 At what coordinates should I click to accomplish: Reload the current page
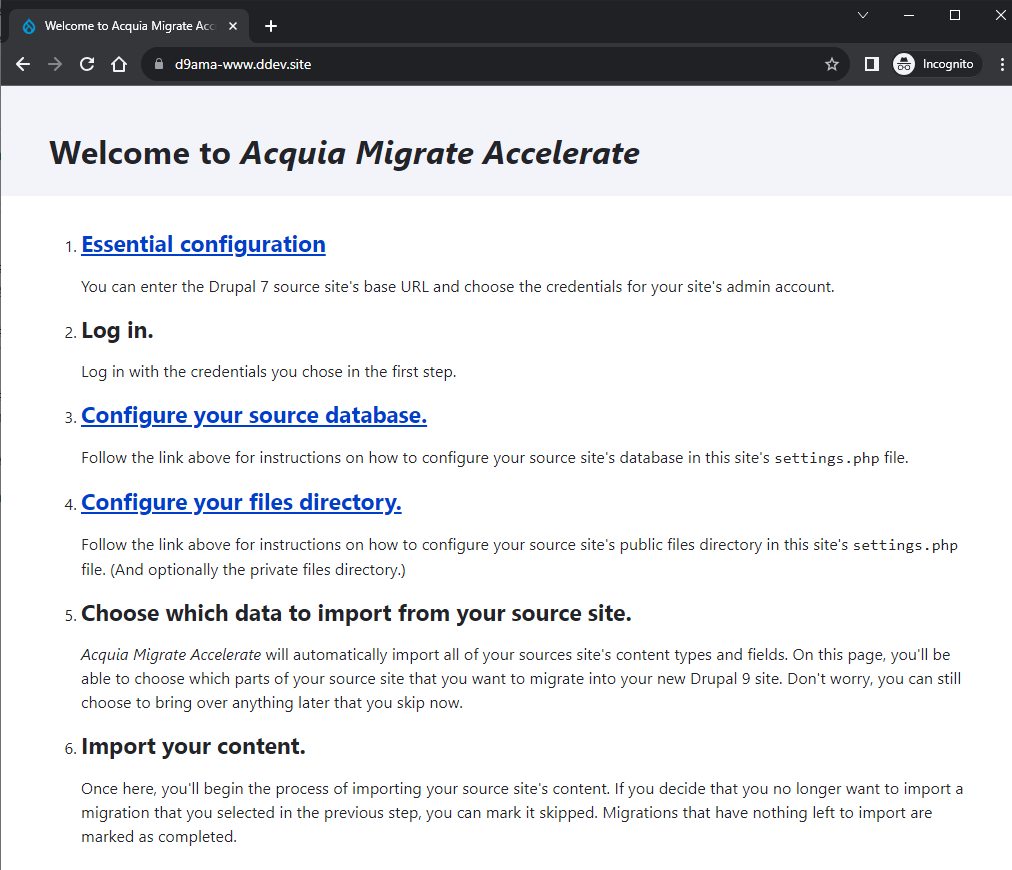(x=86, y=63)
